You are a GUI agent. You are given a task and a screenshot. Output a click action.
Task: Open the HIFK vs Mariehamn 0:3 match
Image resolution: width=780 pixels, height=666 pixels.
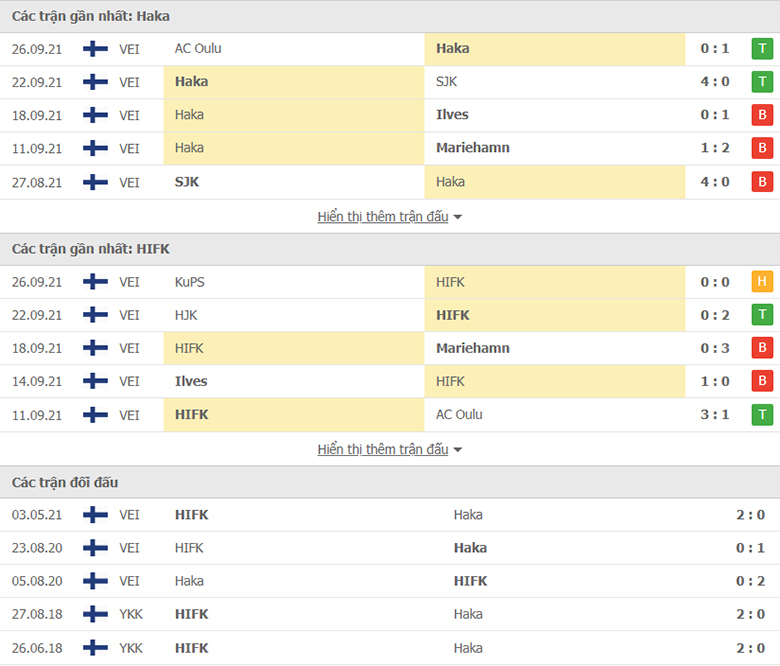(x=390, y=348)
